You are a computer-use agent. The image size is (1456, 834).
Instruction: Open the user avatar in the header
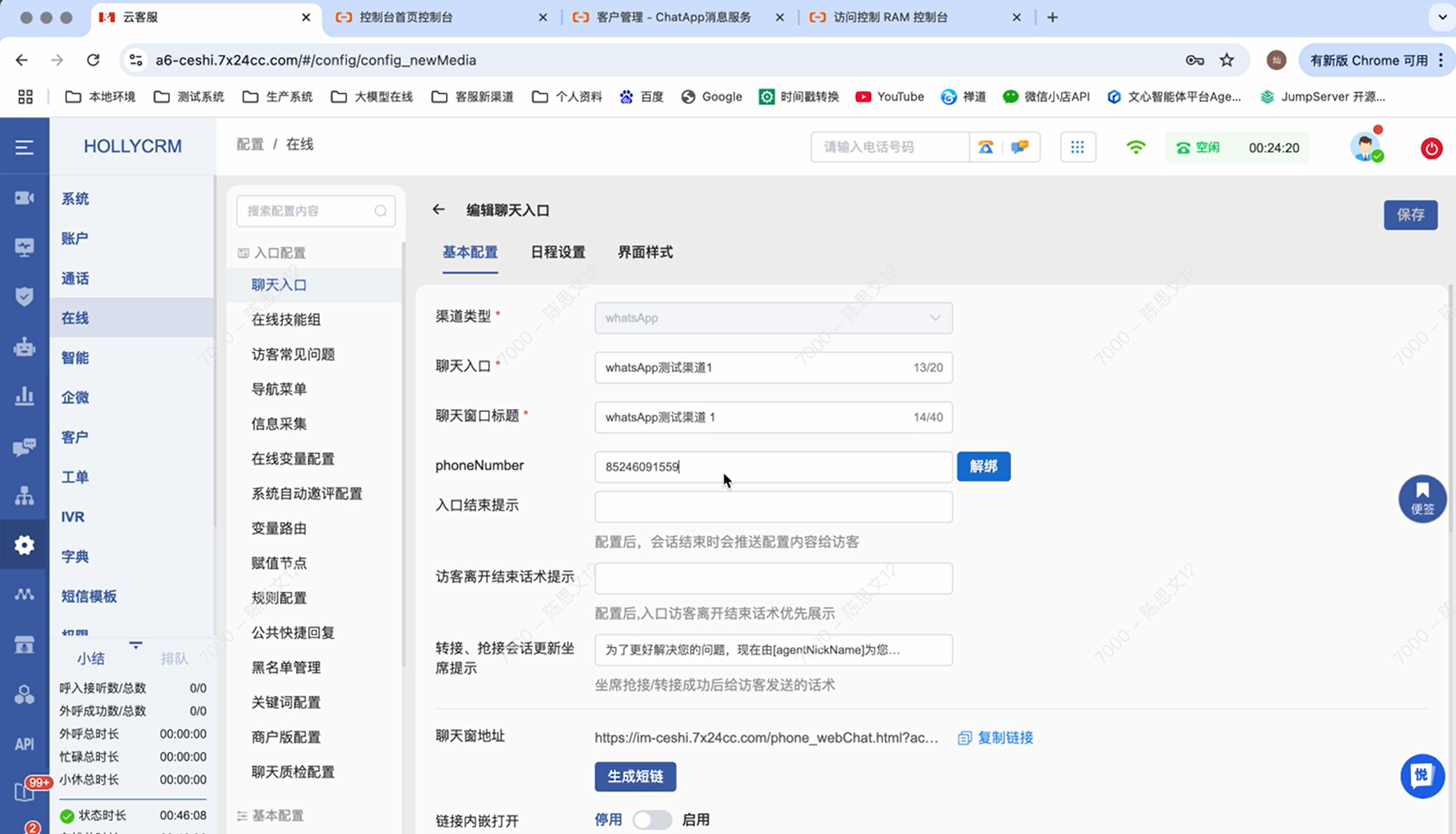[x=1366, y=147]
